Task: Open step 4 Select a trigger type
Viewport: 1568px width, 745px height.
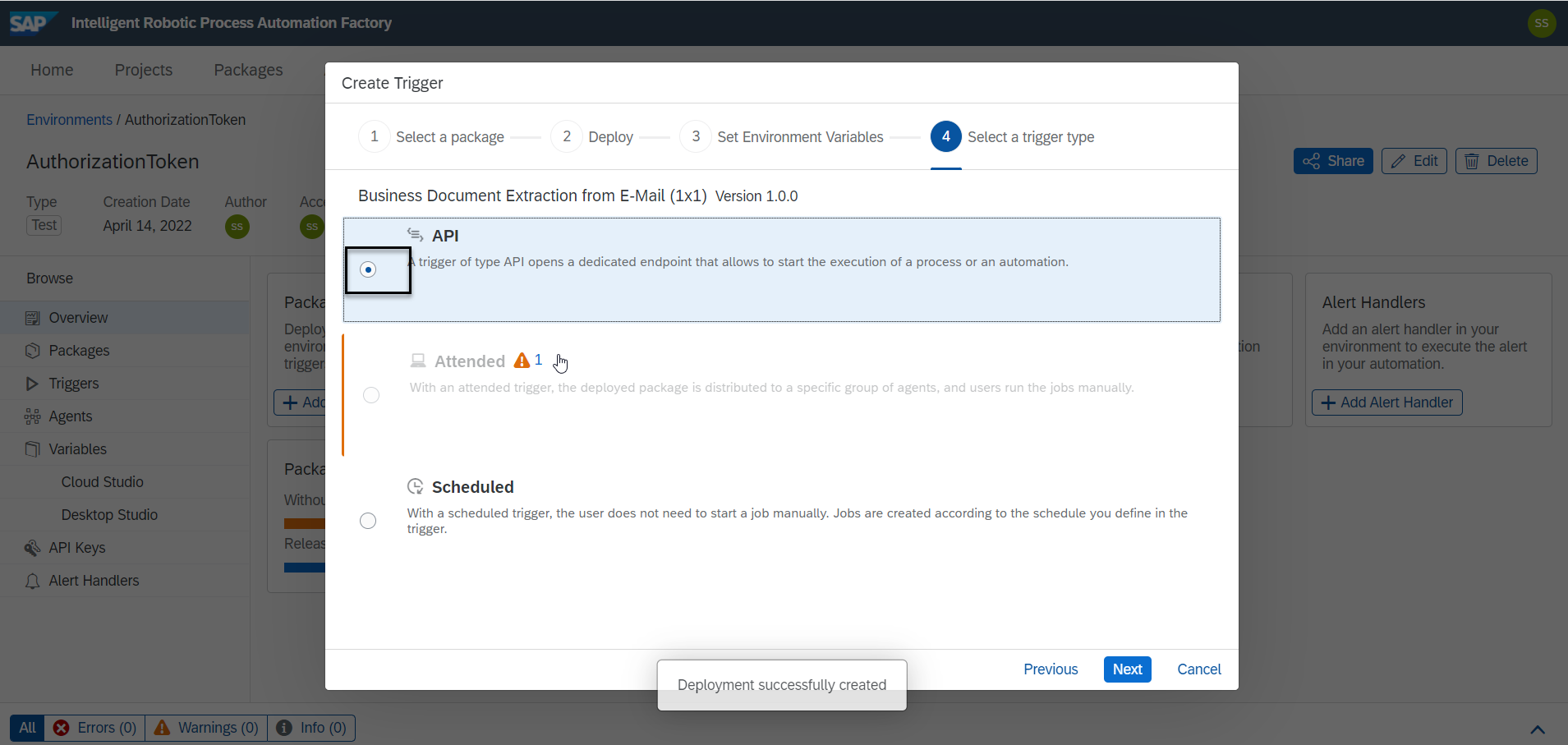Action: (x=1012, y=136)
